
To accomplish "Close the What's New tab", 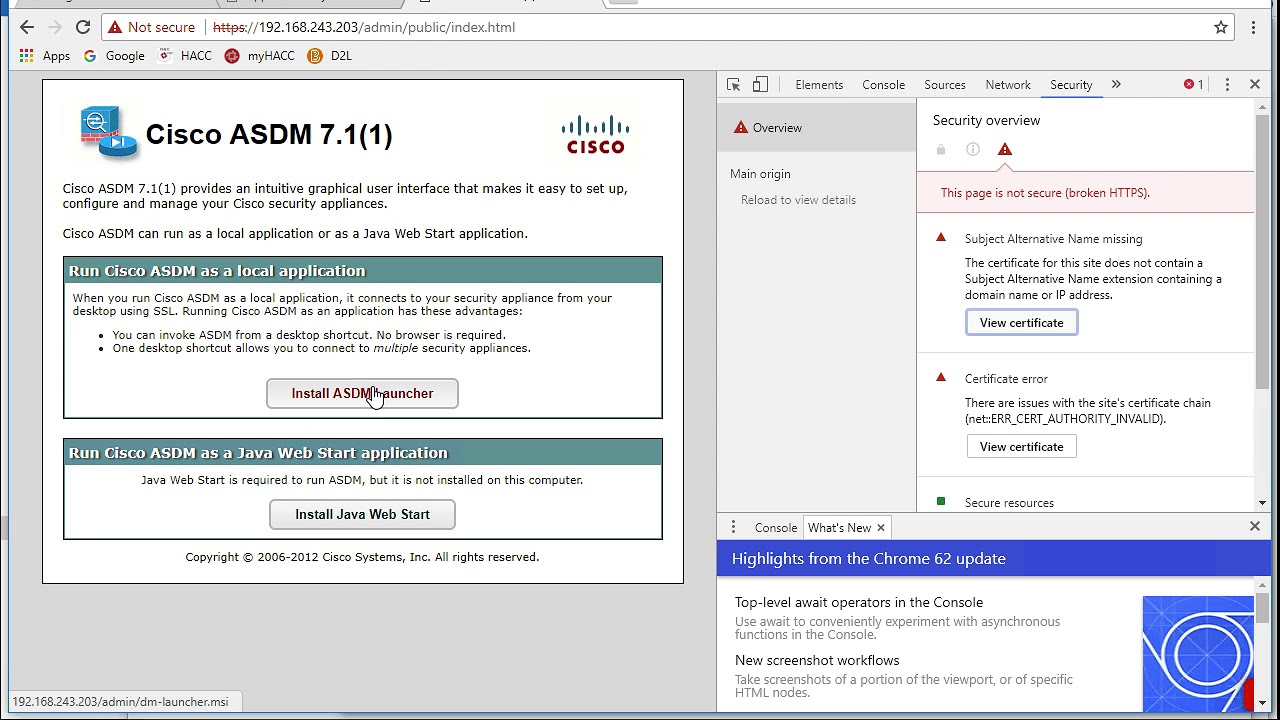I will (x=881, y=528).
